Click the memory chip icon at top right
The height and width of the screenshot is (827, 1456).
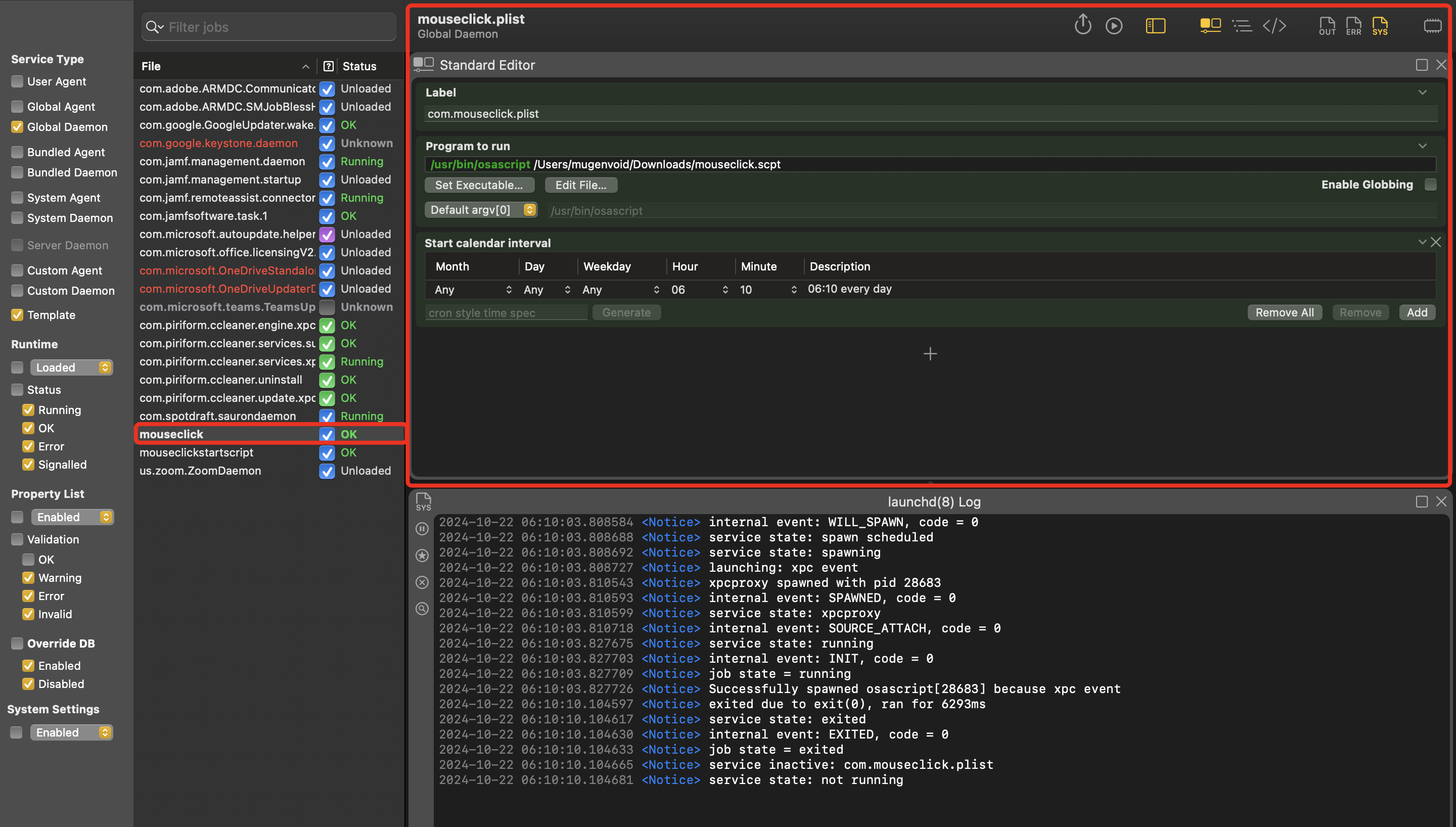[1433, 26]
